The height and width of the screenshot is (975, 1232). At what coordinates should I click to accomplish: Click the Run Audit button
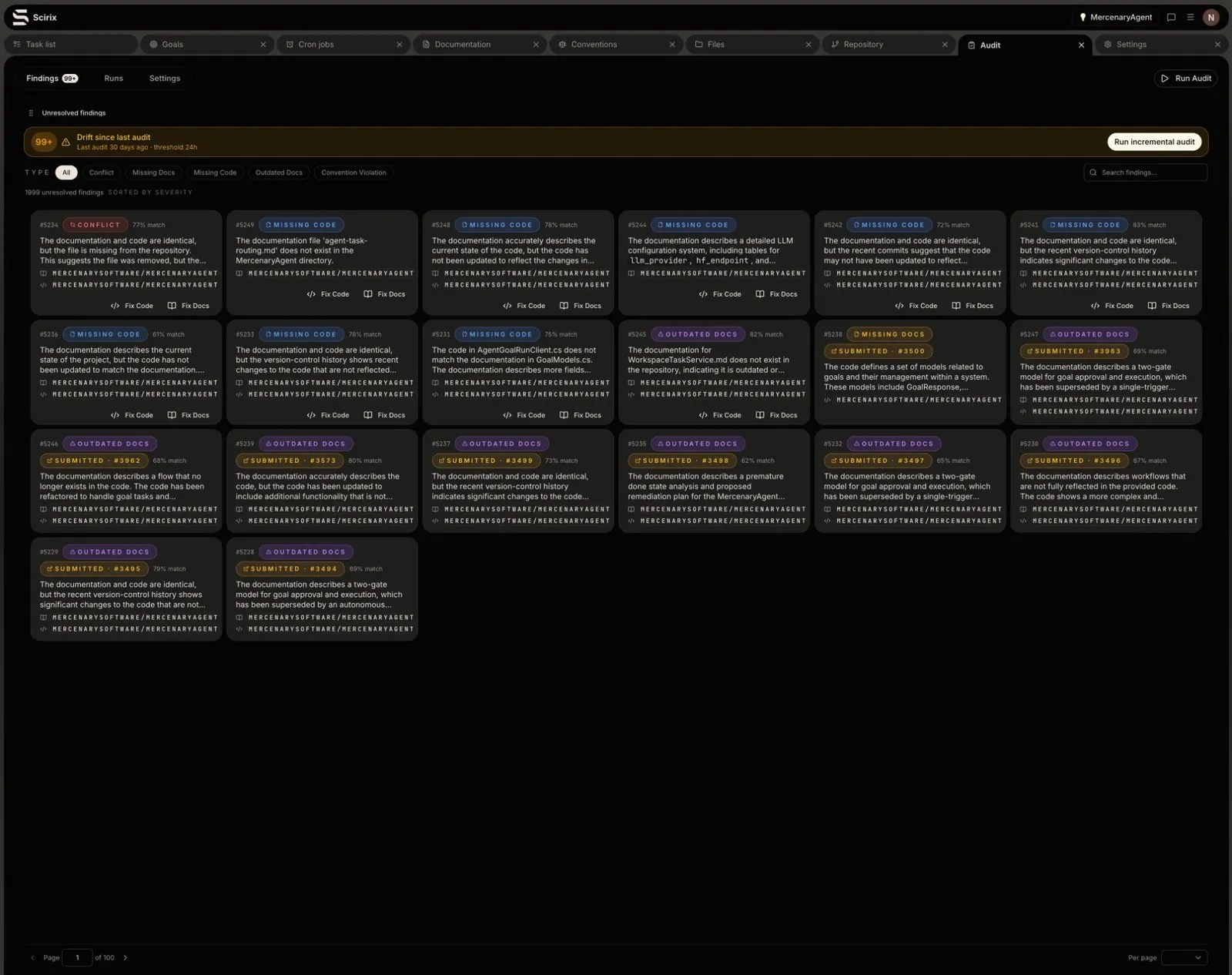1186,79
